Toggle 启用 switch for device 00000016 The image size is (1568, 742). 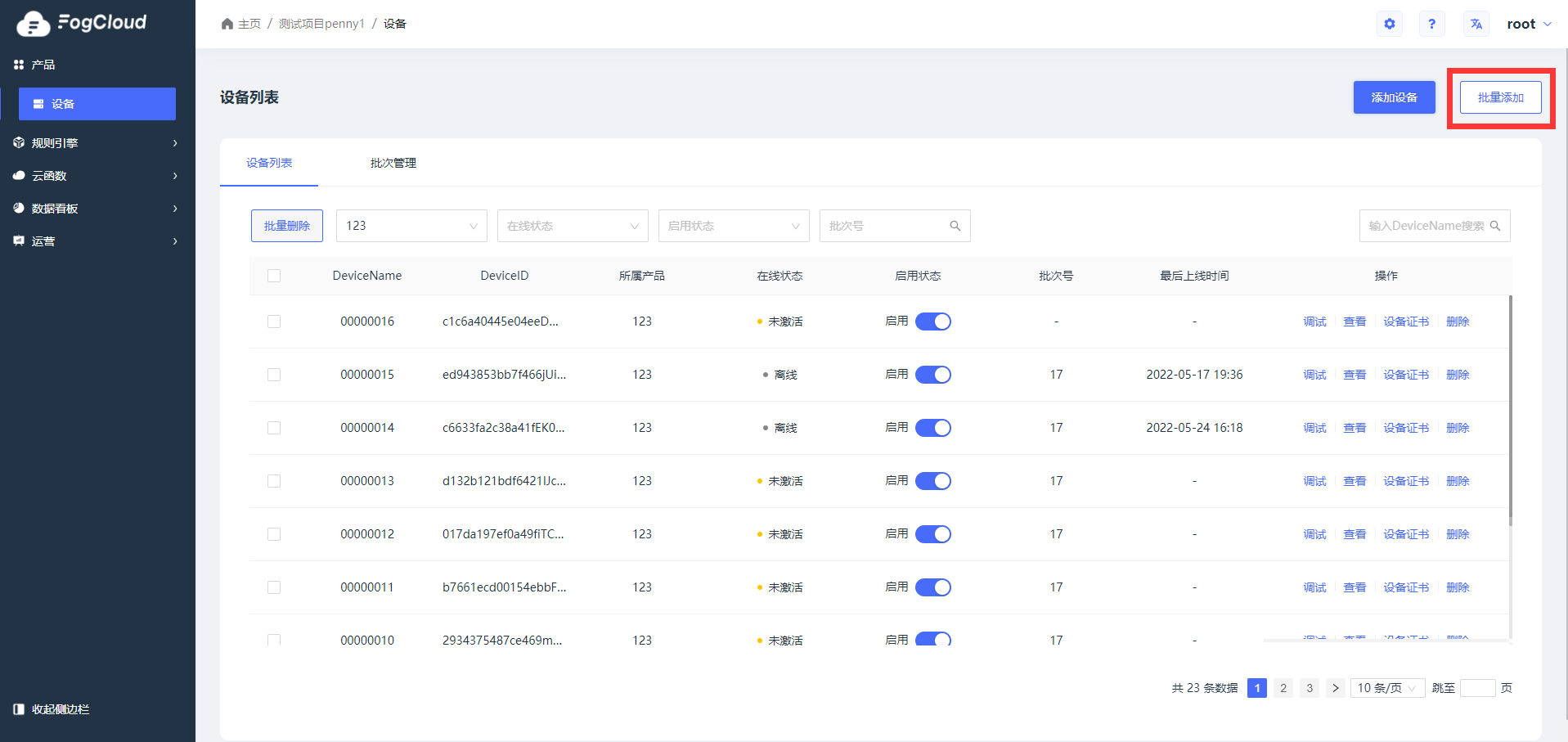pos(932,322)
